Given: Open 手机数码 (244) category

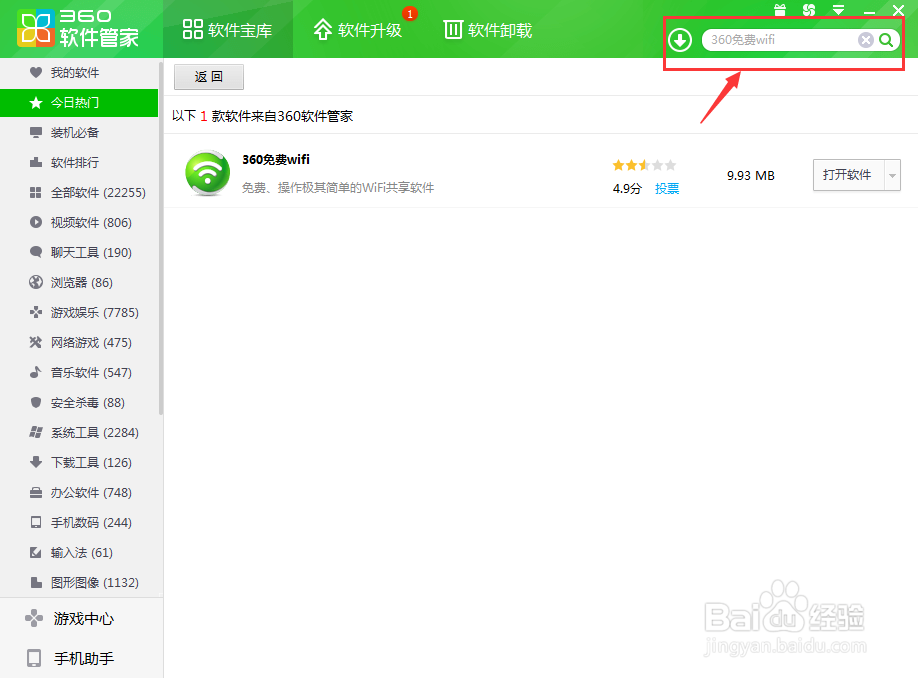Looking at the screenshot, I should click(79, 522).
